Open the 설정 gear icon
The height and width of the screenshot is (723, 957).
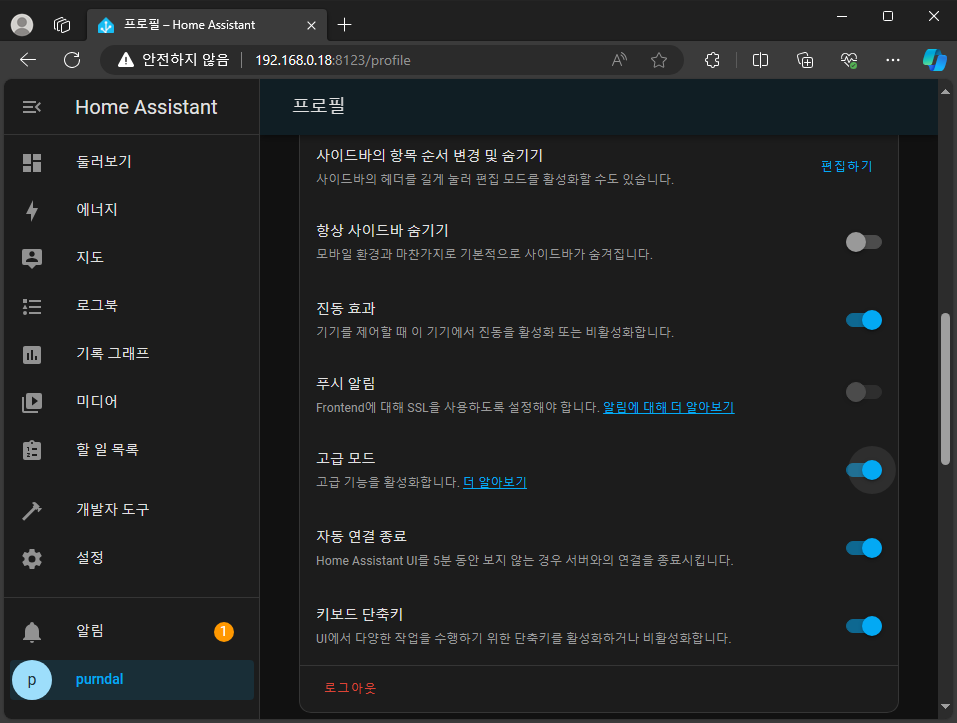32,558
